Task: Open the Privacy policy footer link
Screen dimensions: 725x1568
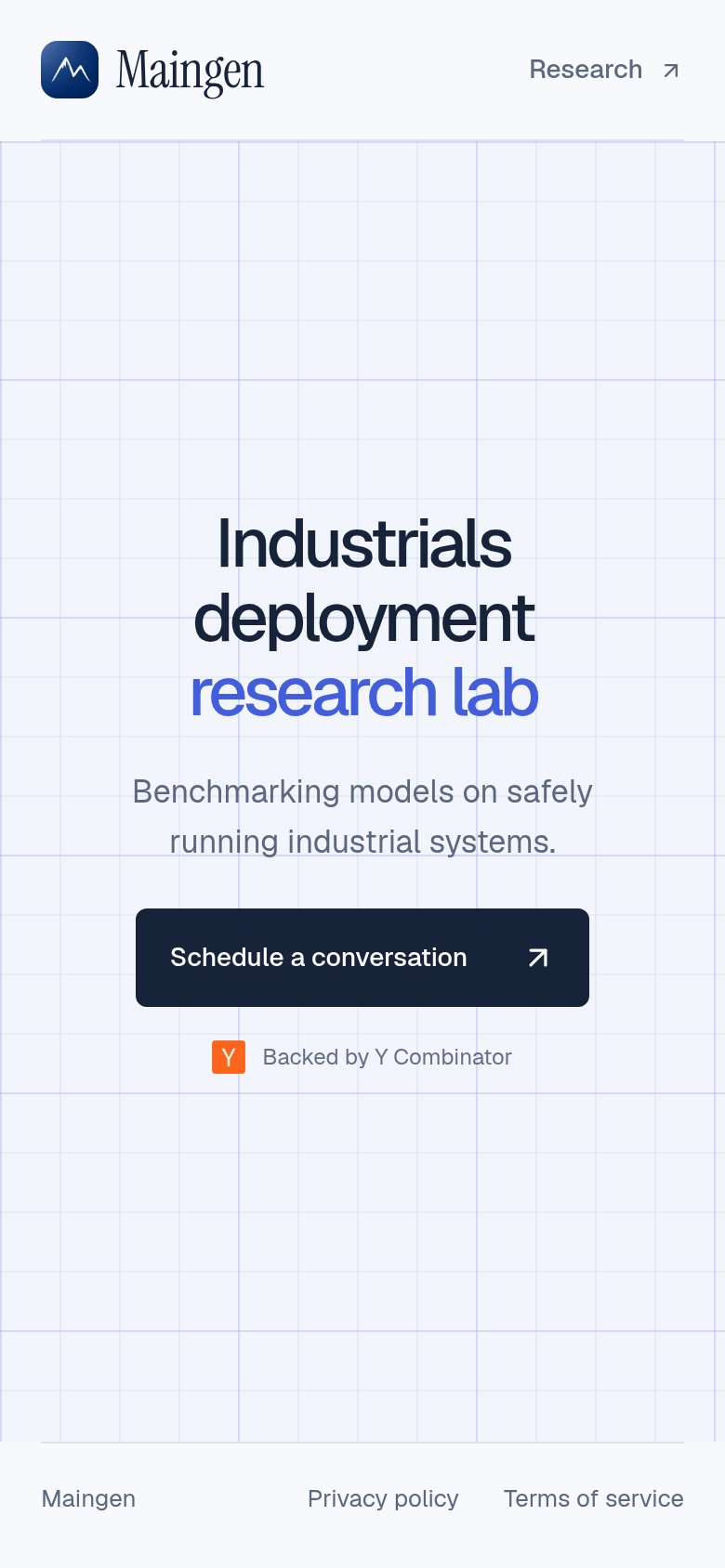Action: [383, 1498]
